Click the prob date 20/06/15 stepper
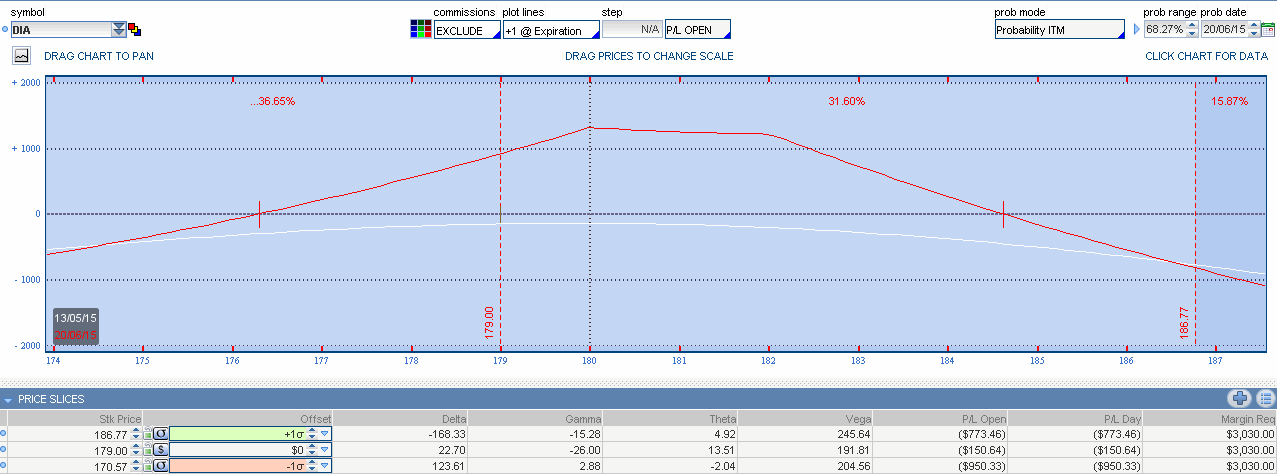This screenshot has height=474, width=1277. click(x=1252, y=30)
